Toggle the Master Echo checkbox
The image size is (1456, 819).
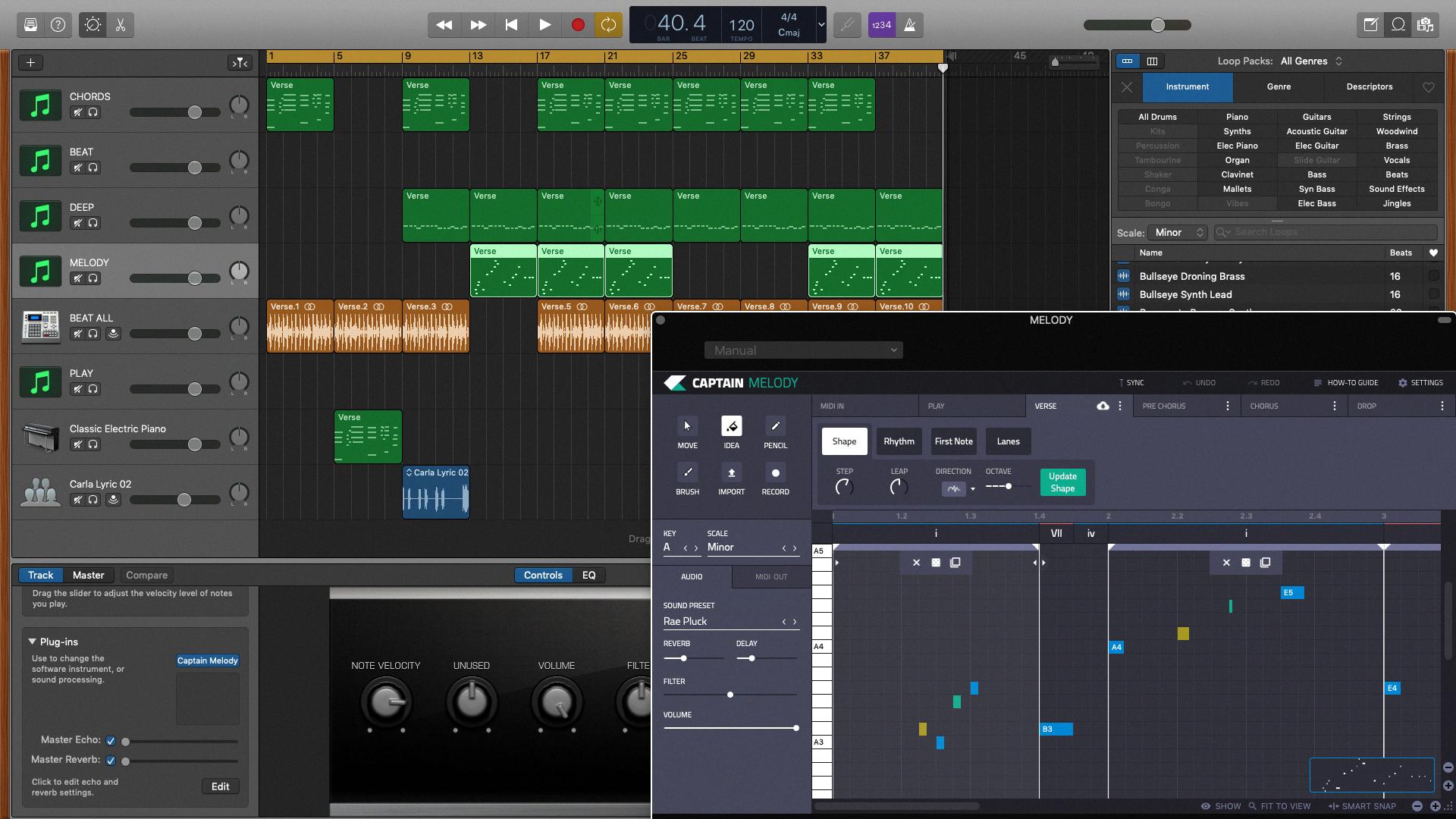click(111, 740)
